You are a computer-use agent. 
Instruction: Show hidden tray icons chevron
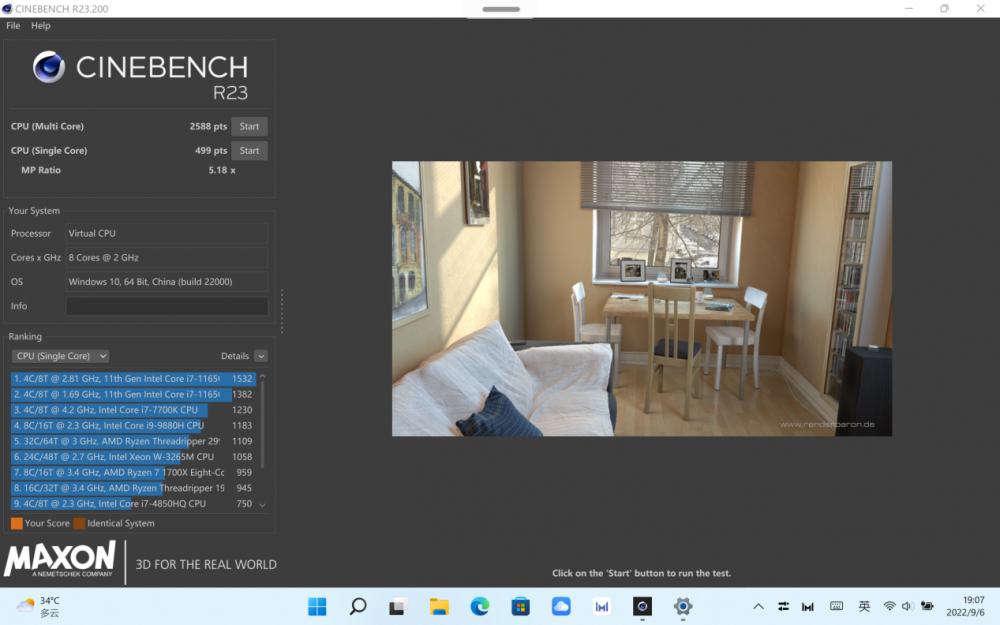coord(758,607)
